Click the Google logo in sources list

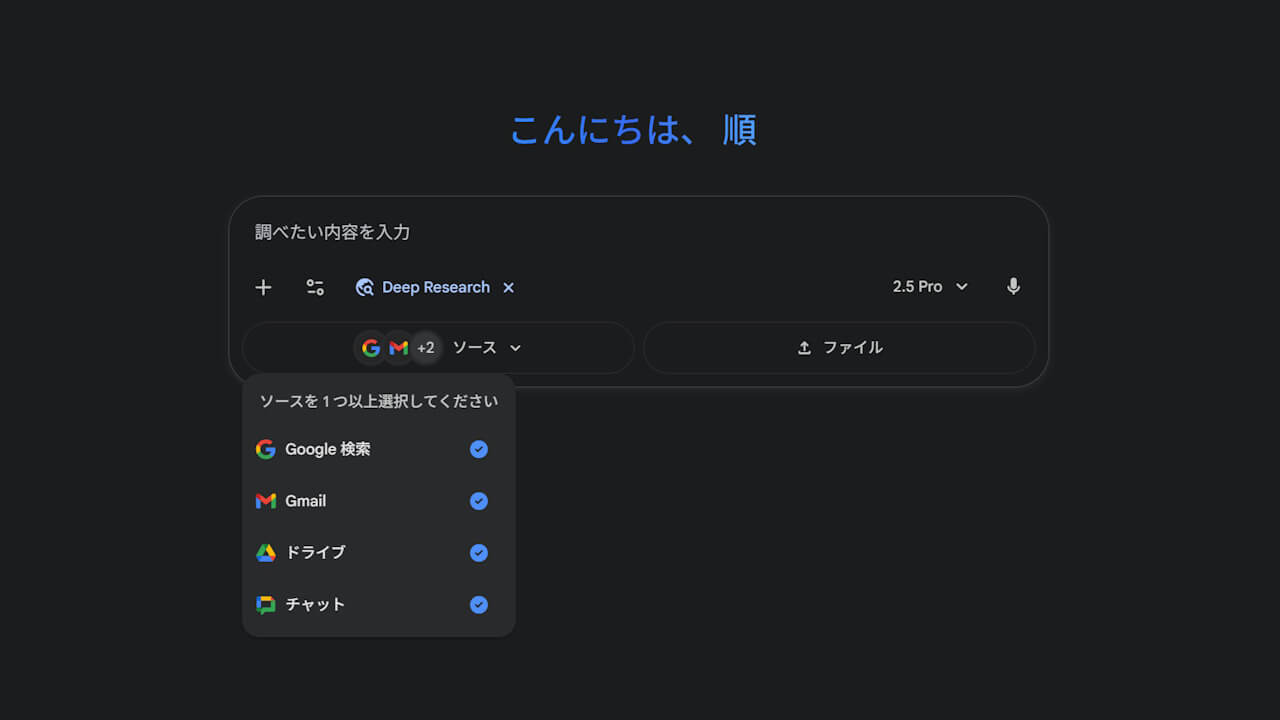pyautogui.click(x=265, y=450)
